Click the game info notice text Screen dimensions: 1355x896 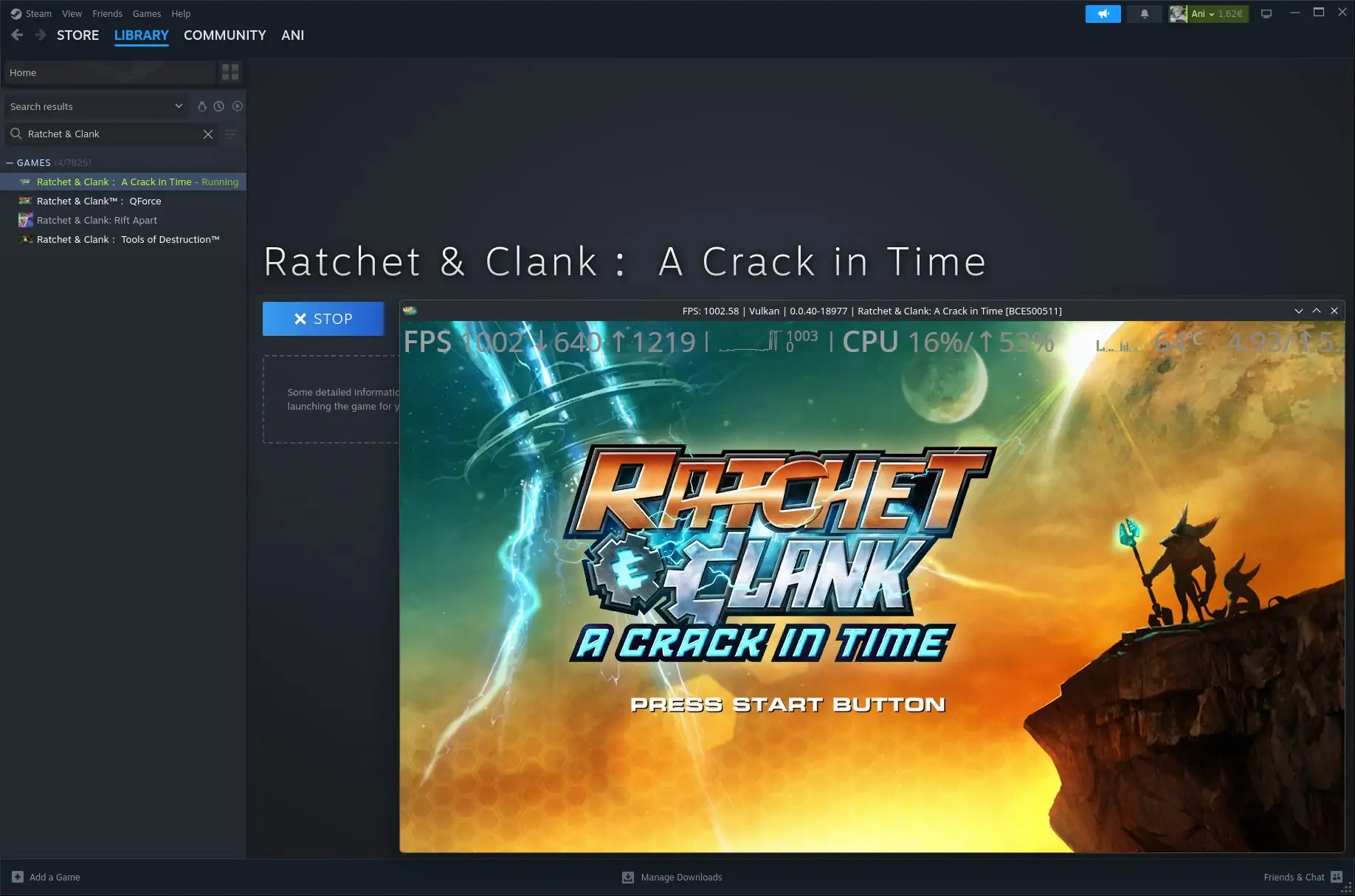click(343, 399)
